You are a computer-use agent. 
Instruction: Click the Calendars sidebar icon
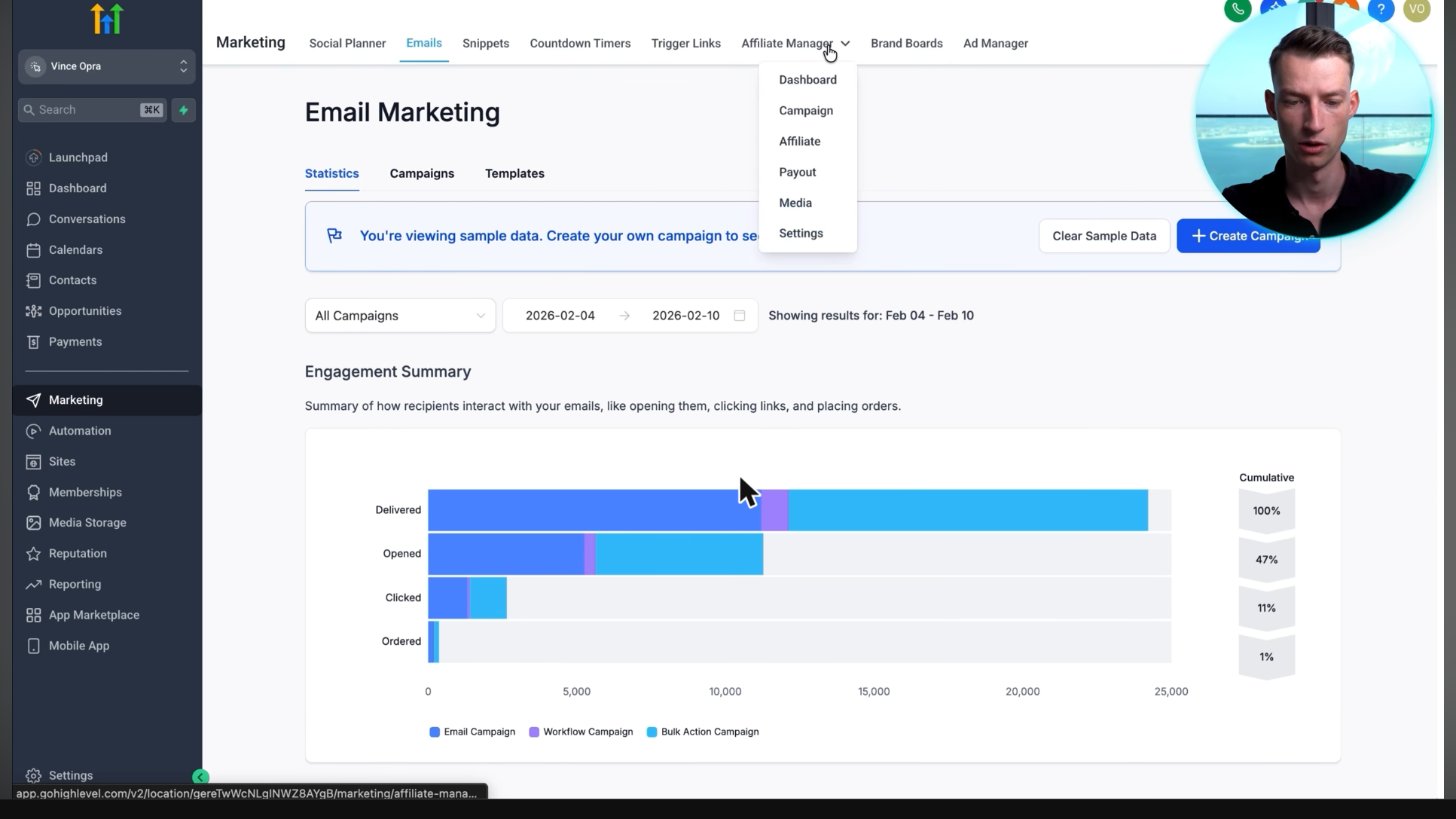point(33,250)
